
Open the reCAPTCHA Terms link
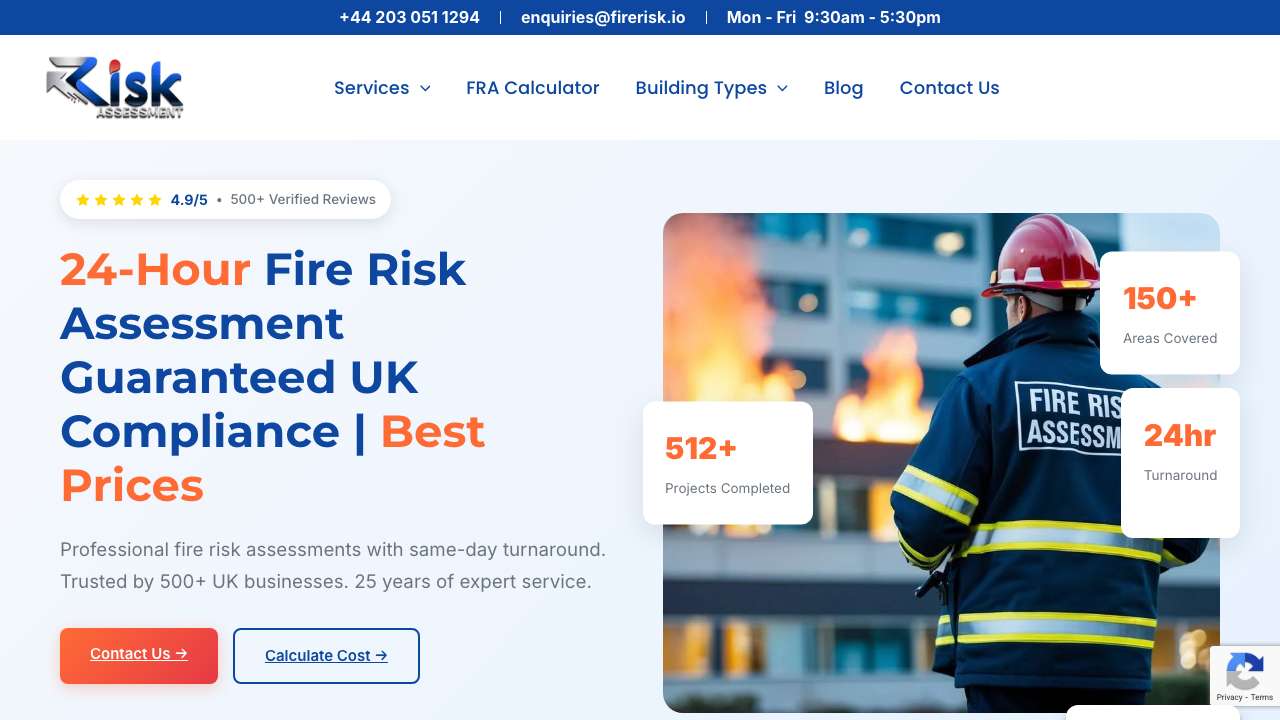1262,697
